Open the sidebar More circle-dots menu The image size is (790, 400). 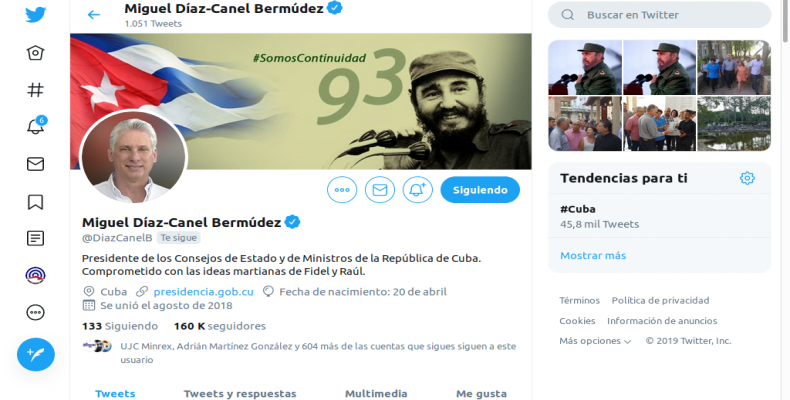35,313
